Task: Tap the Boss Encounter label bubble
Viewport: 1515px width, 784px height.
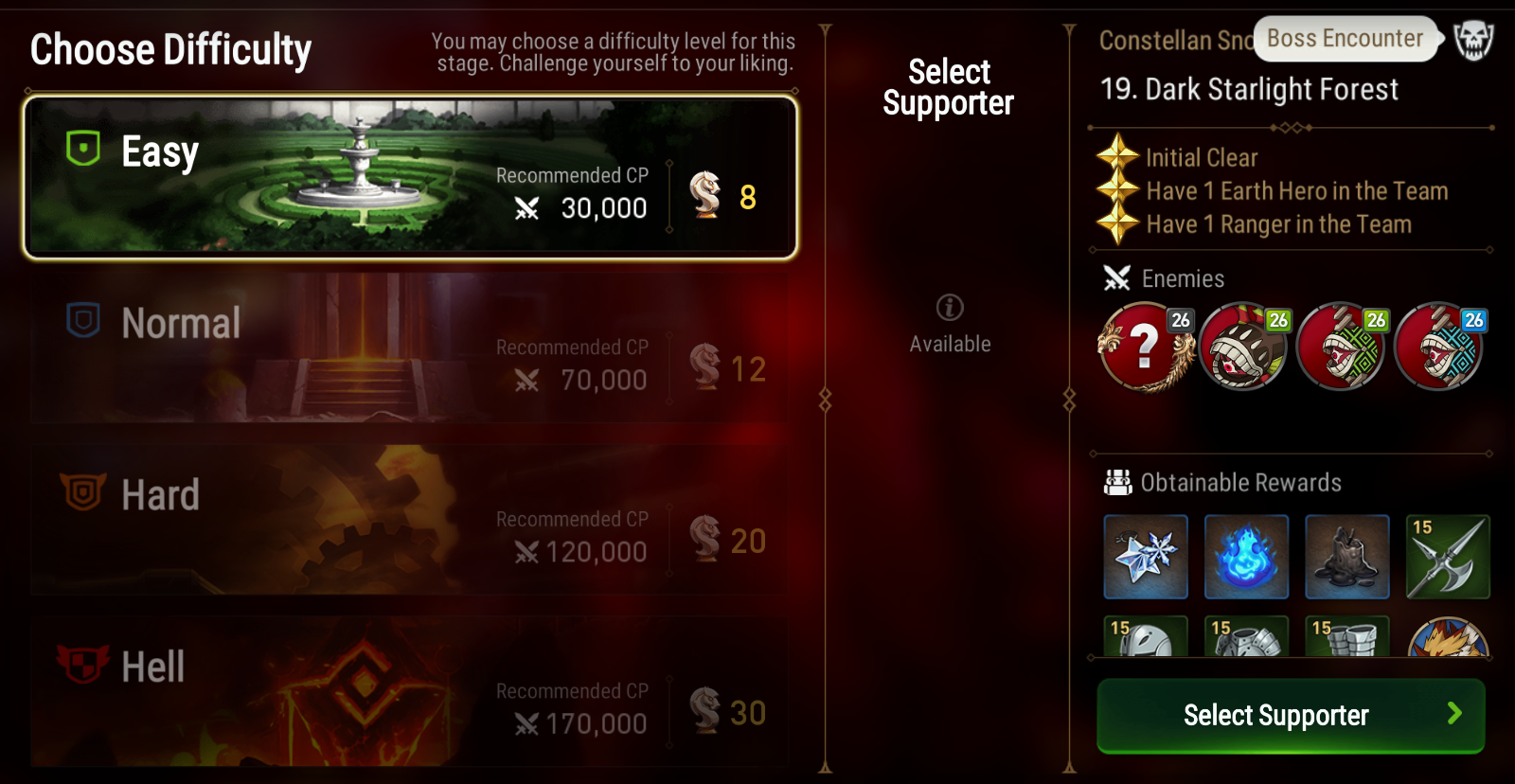Action: tap(1346, 39)
